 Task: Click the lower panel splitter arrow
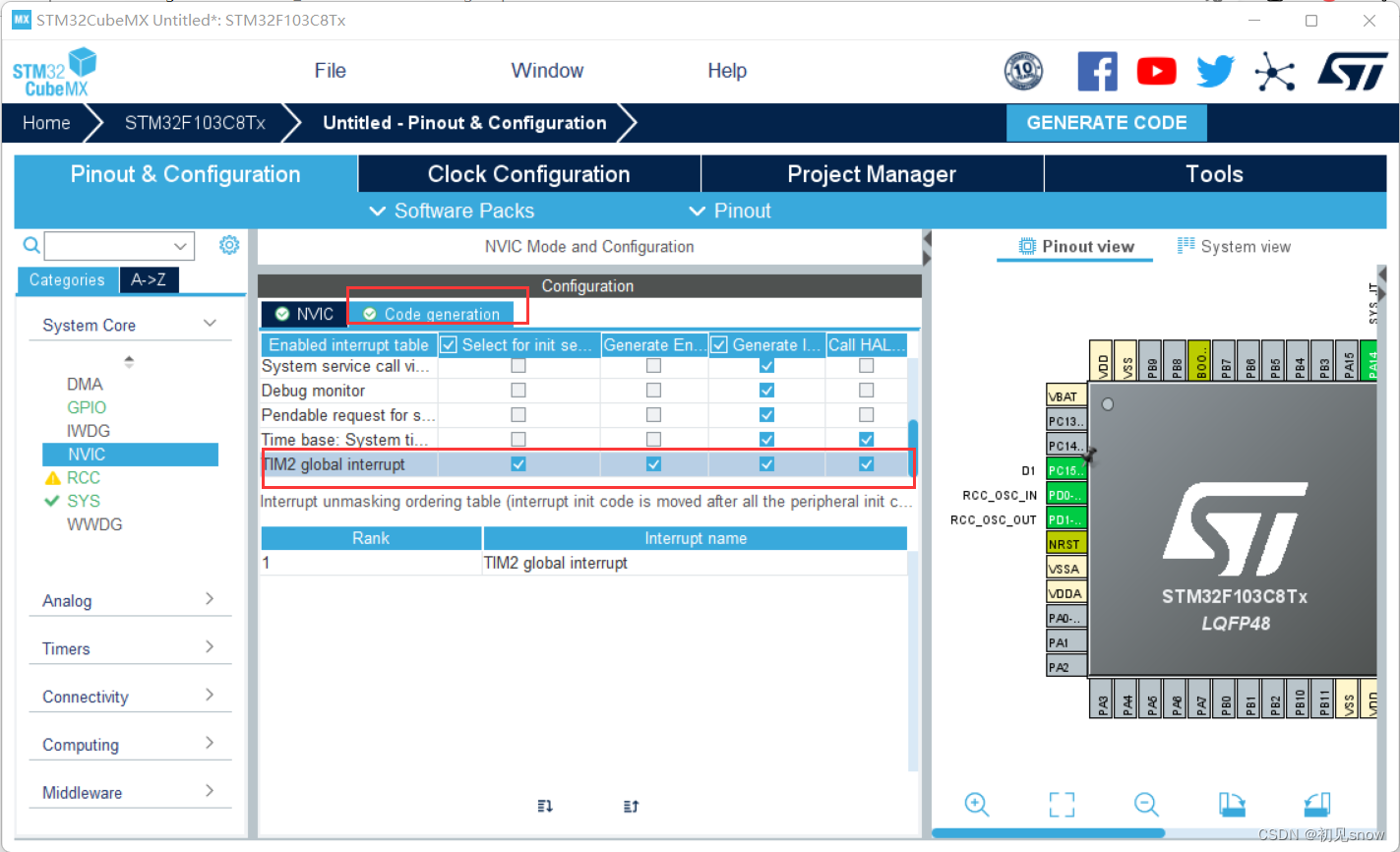click(x=927, y=257)
